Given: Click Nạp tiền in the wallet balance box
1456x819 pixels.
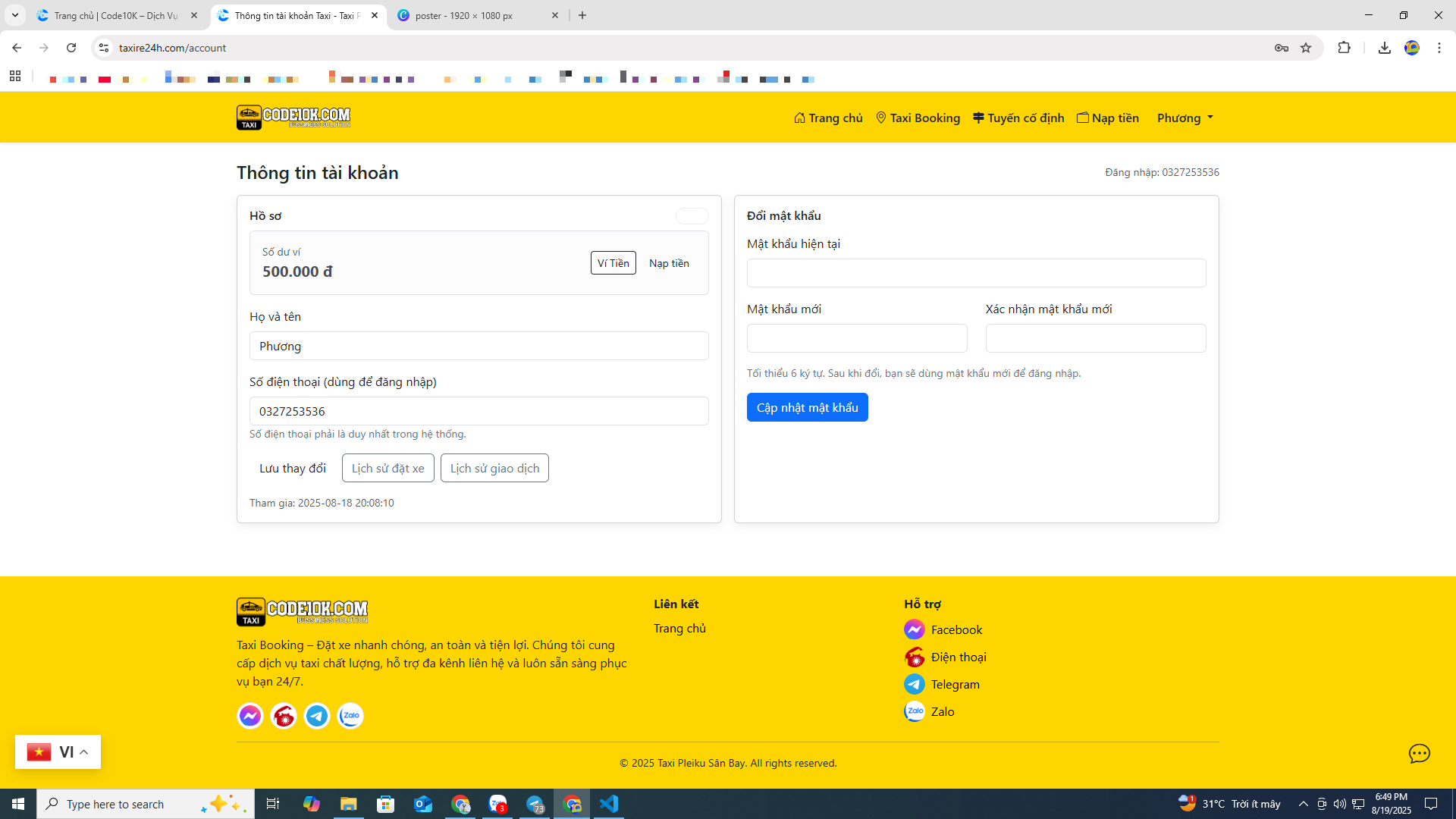Looking at the screenshot, I should pos(669,263).
